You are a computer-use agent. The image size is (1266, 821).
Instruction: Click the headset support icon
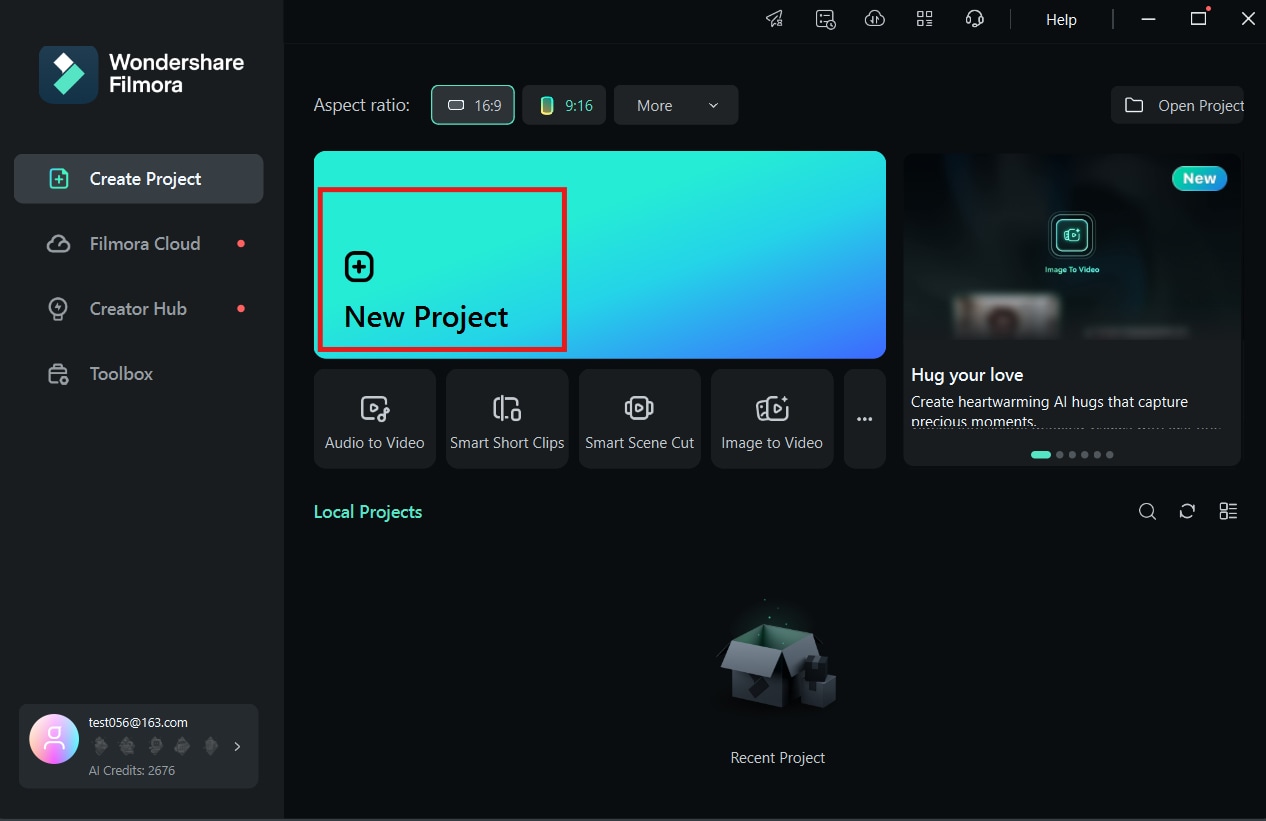point(975,19)
